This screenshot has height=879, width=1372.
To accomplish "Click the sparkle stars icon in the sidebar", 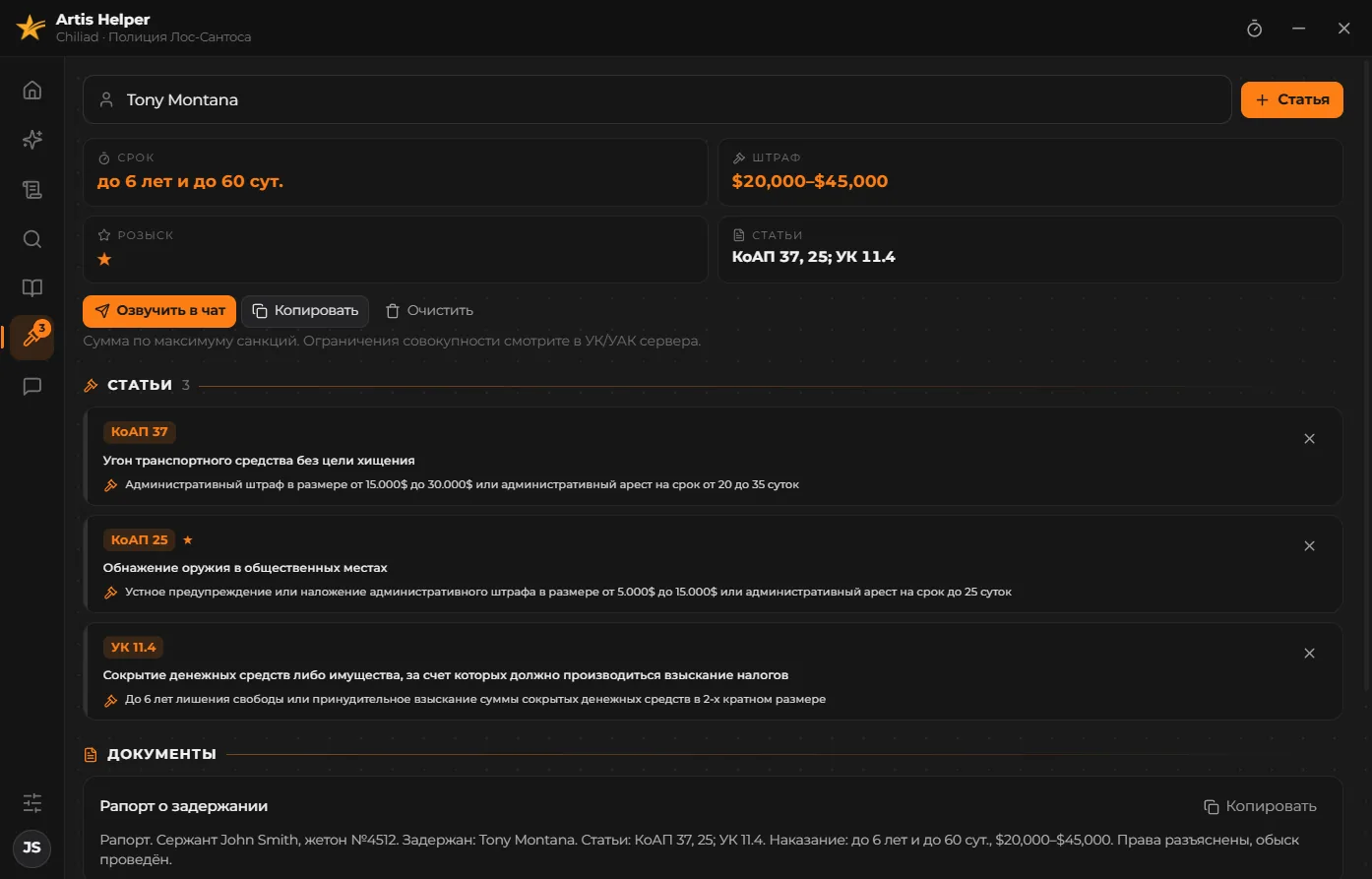I will [x=32, y=140].
